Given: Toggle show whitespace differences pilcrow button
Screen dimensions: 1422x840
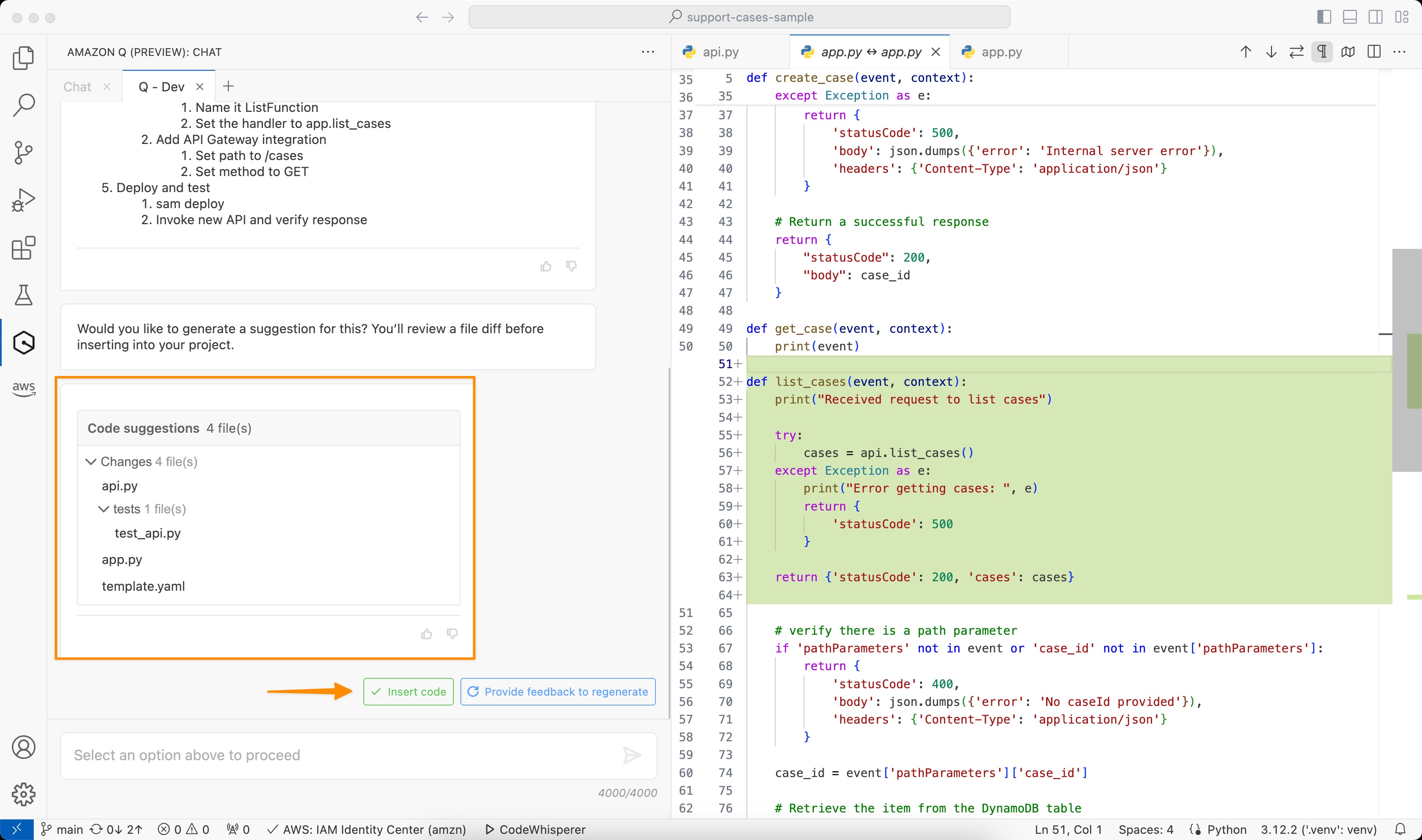Looking at the screenshot, I should [x=1322, y=52].
